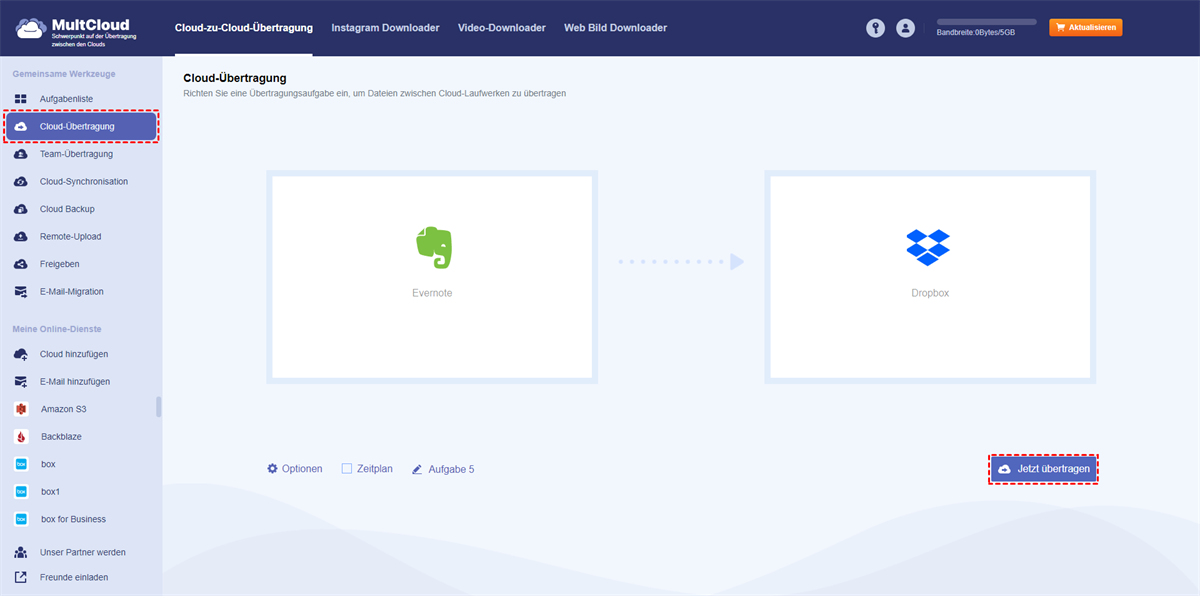
Task: Open the Video-Downloader tab
Action: coord(501,28)
